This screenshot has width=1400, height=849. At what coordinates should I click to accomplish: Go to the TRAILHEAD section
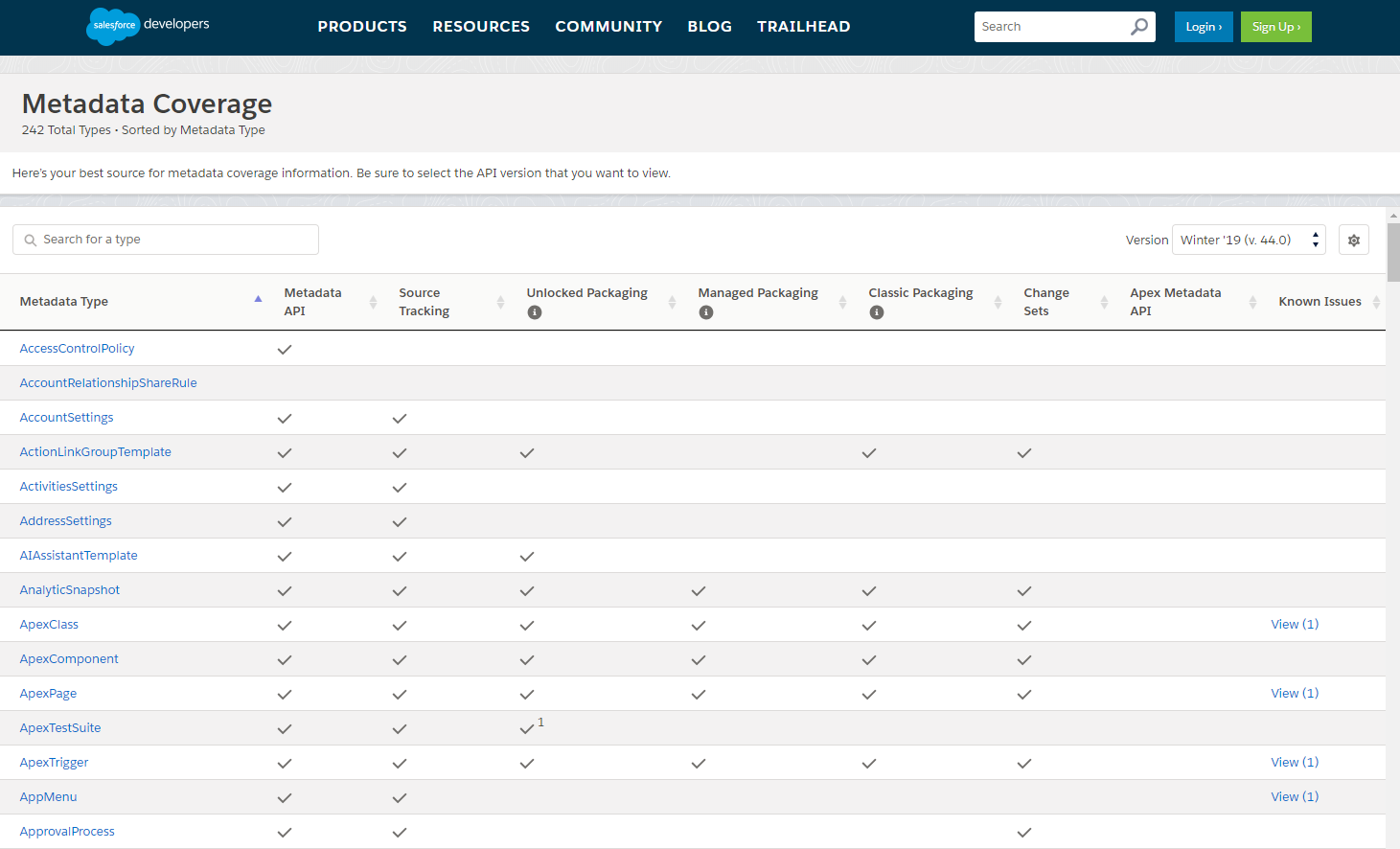tap(803, 26)
